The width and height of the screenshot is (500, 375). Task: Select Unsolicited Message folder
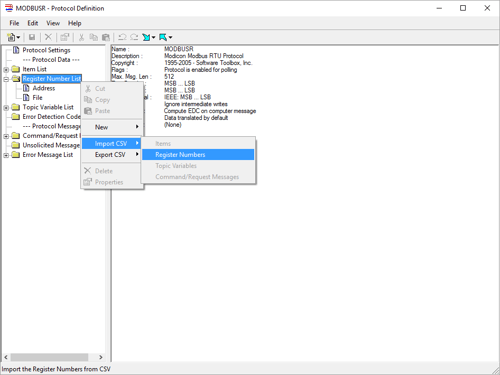(x=51, y=145)
